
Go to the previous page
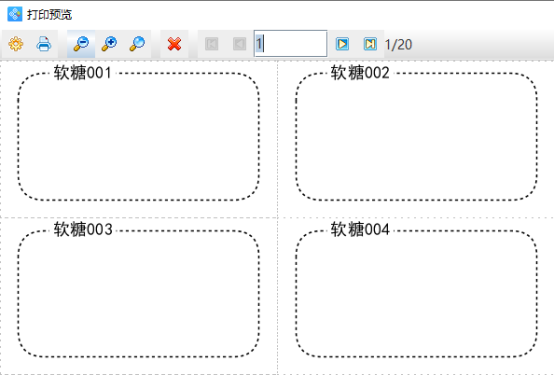240,44
